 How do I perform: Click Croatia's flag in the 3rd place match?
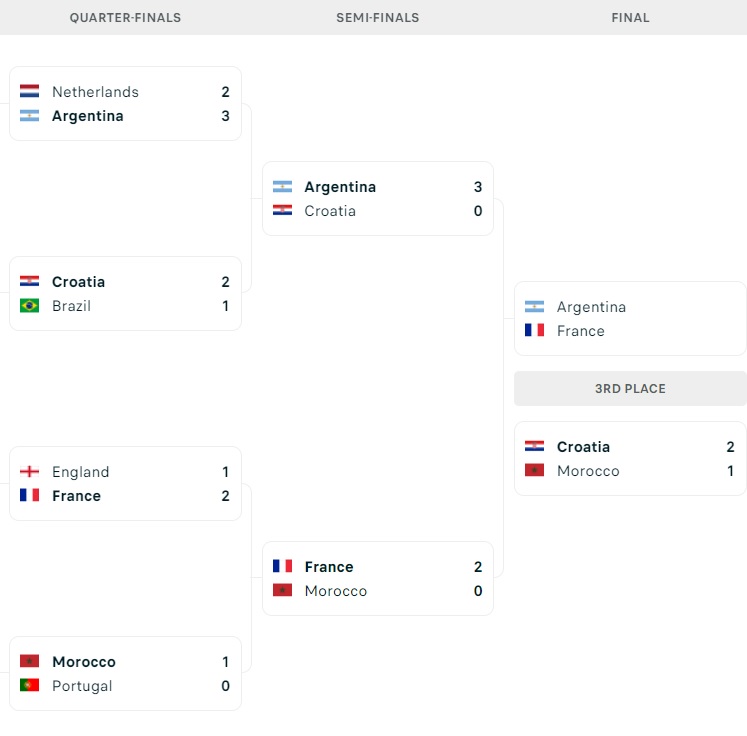534,447
